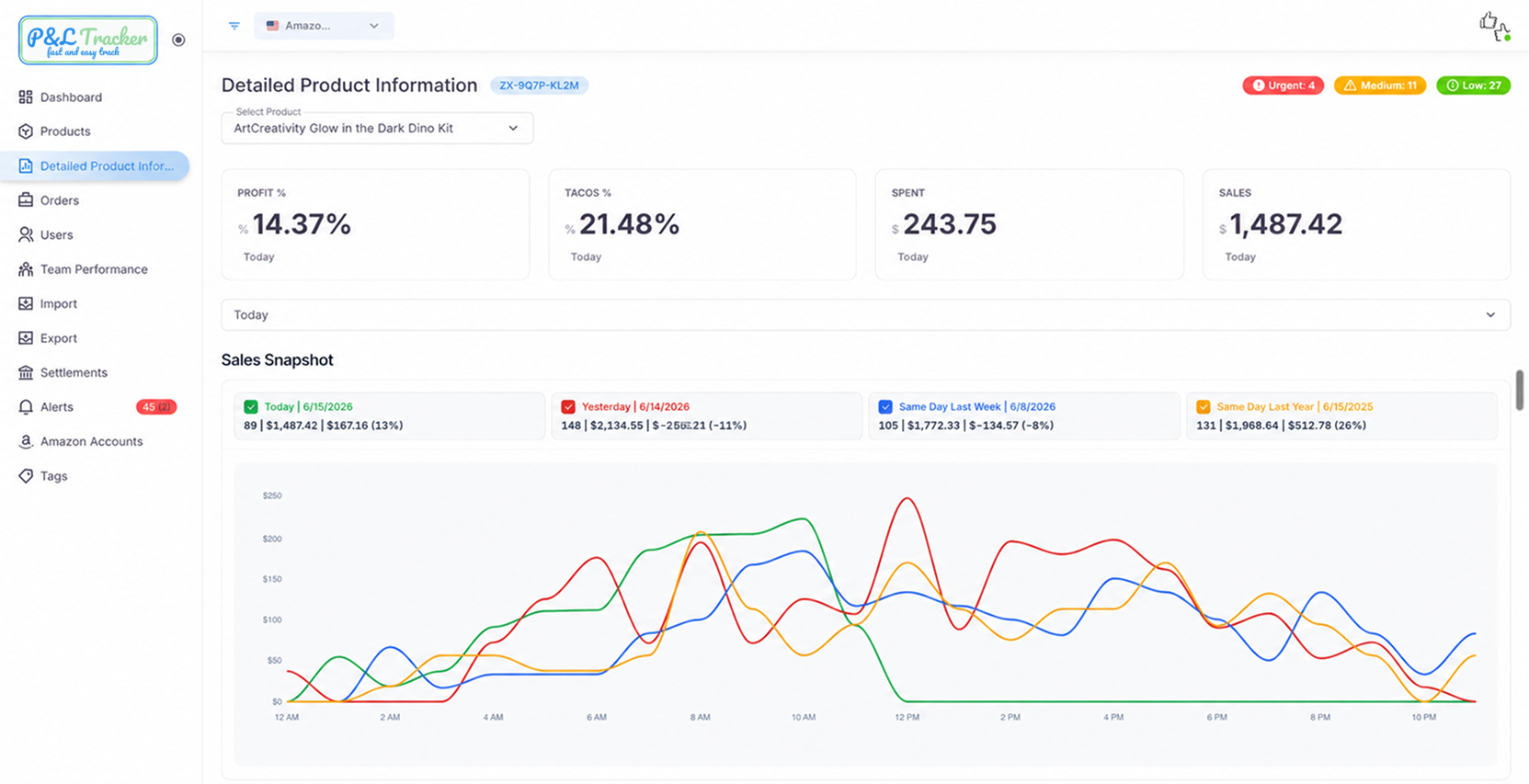Expand the Today date range dropdown
Viewport: 1529px width, 784px height.
tap(865, 314)
